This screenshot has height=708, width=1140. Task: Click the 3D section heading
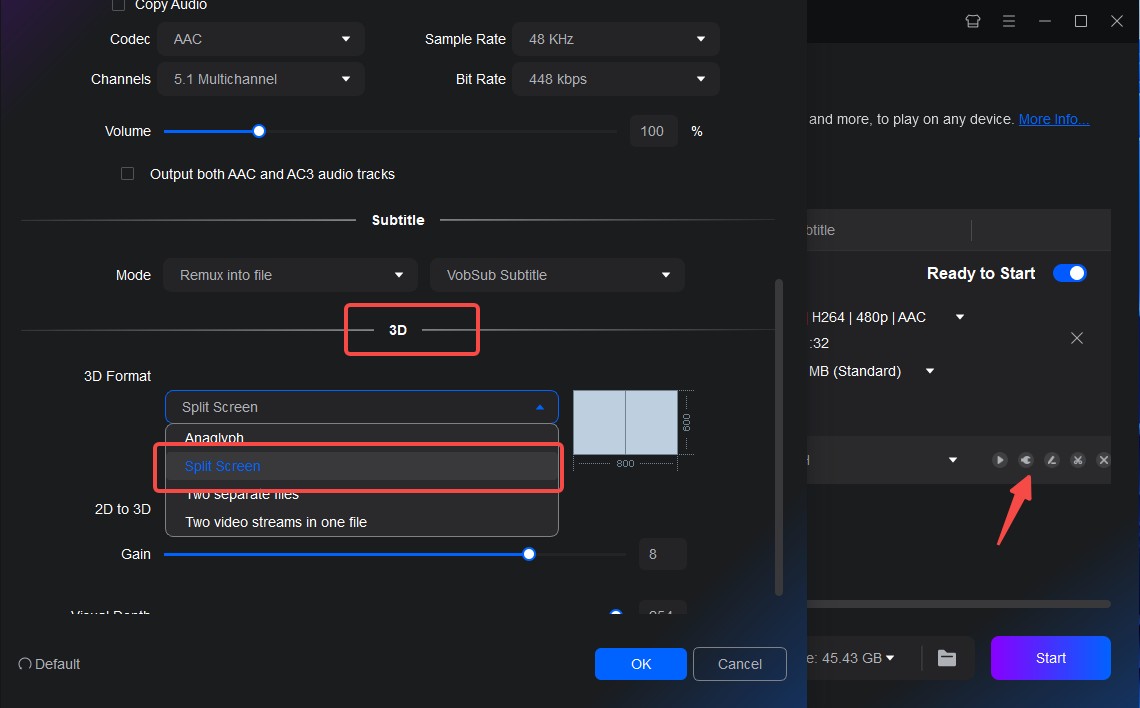(x=398, y=330)
